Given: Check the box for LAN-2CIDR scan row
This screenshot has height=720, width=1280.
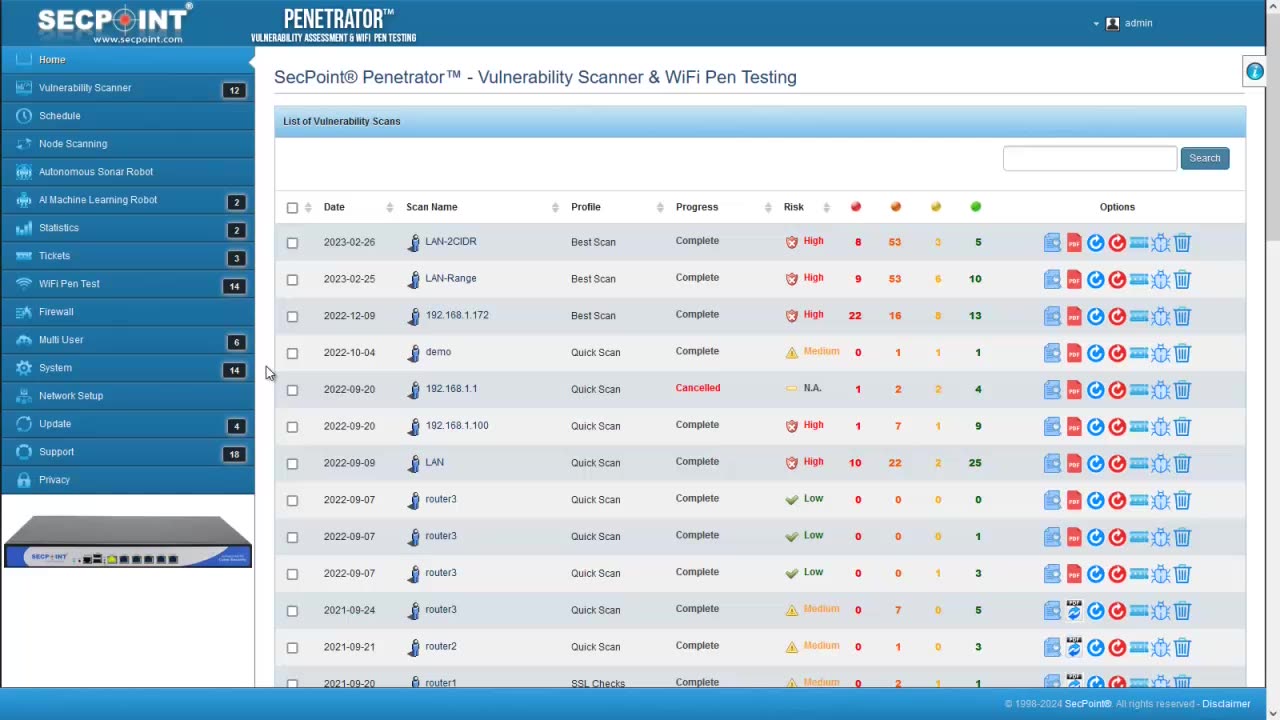Looking at the screenshot, I should click(292, 243).
